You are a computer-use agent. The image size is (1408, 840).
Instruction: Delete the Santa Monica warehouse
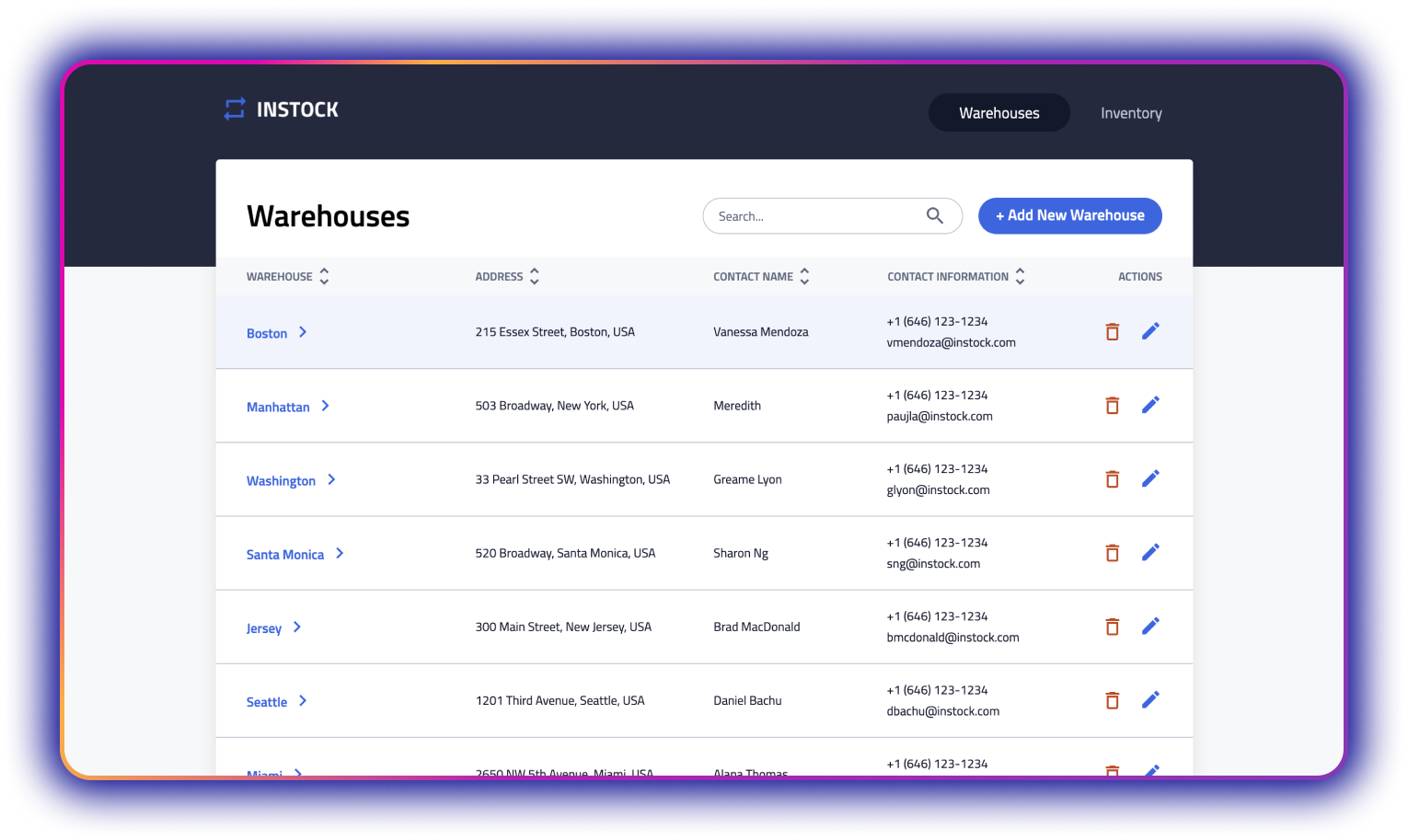[1112, 553]
